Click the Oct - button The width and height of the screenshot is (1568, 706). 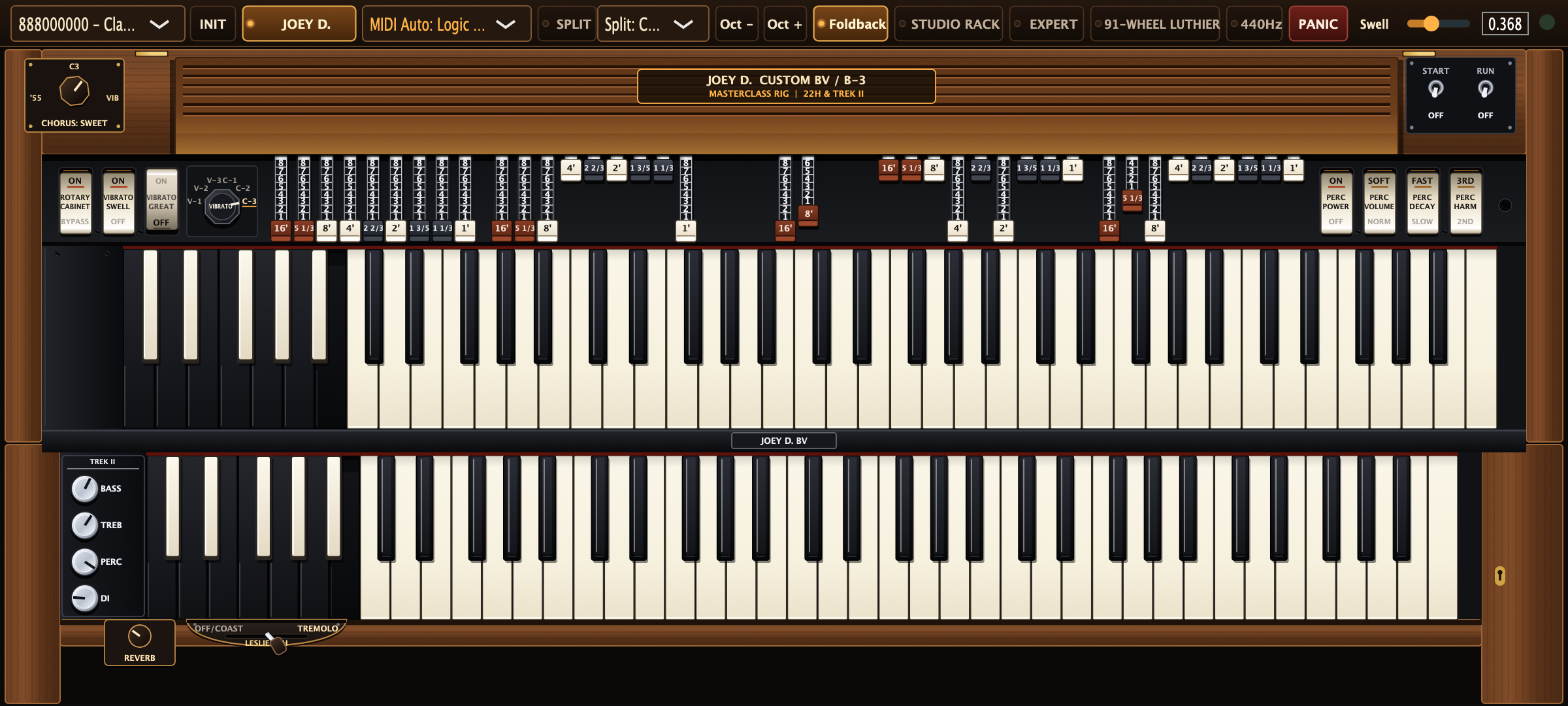click(736, 24)
